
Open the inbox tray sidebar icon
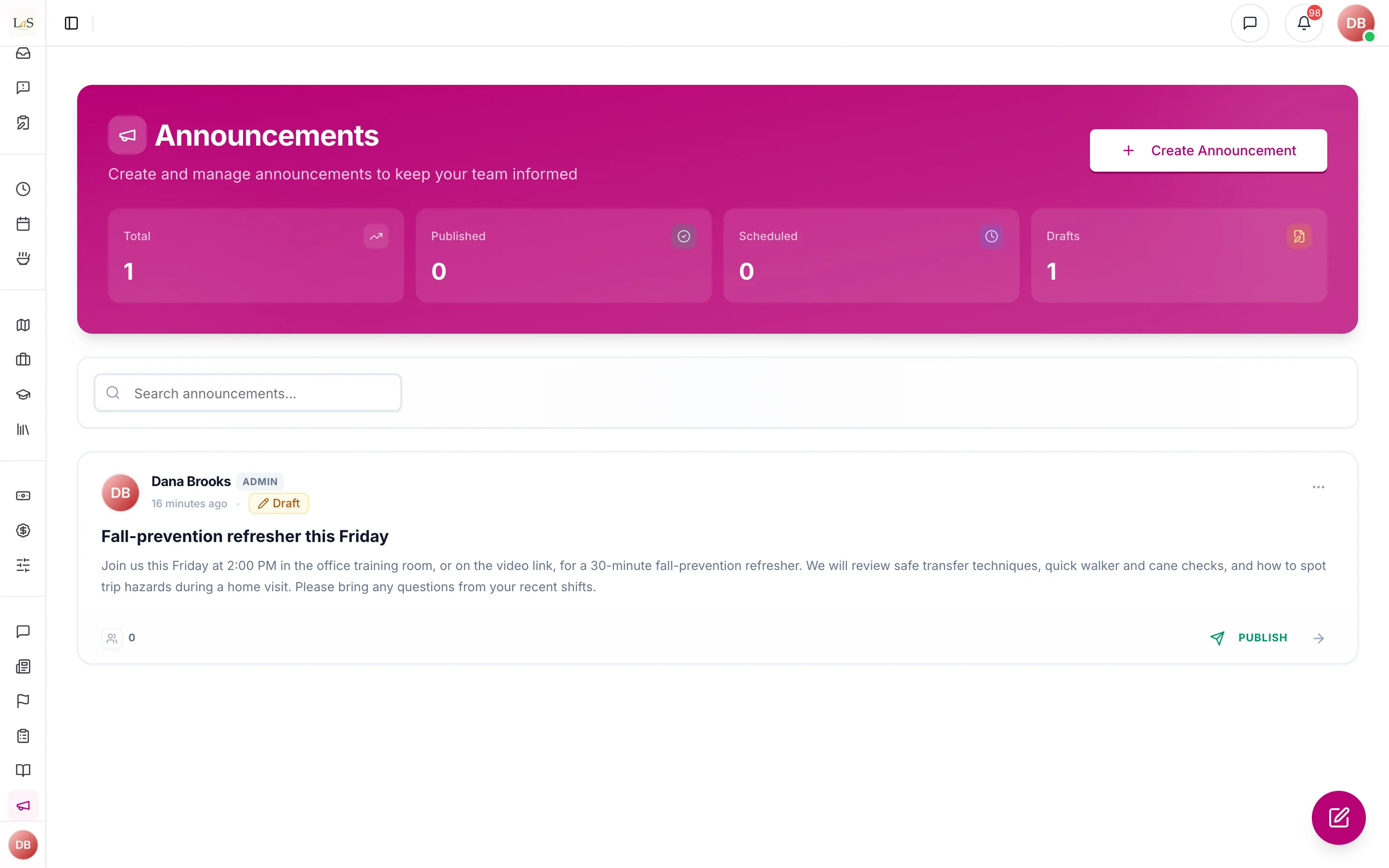tap(23, 54)
